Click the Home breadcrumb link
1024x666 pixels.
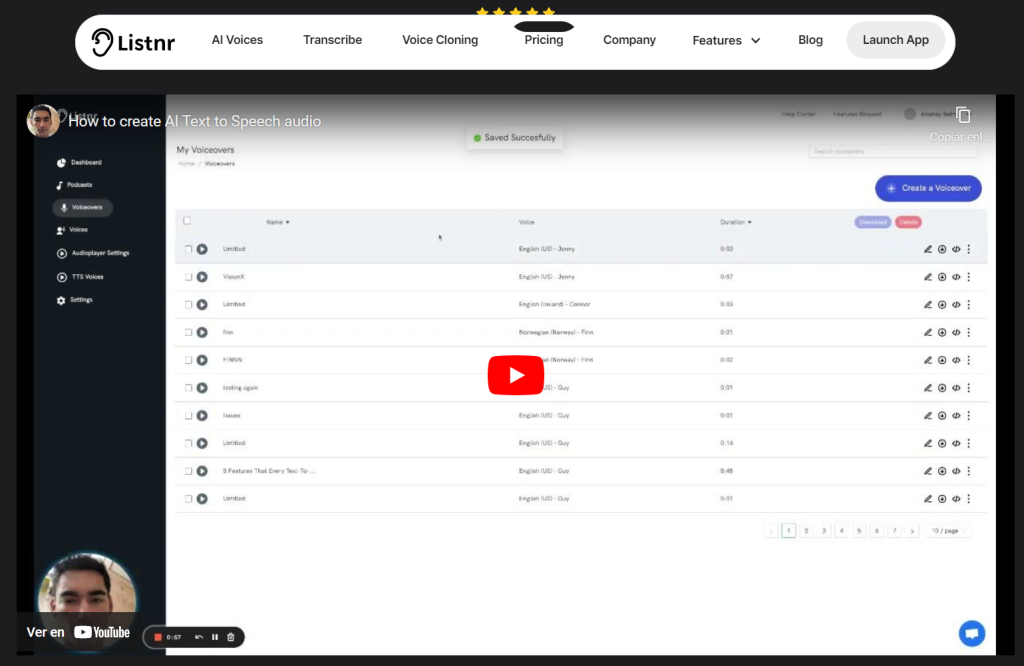(187, 164)
